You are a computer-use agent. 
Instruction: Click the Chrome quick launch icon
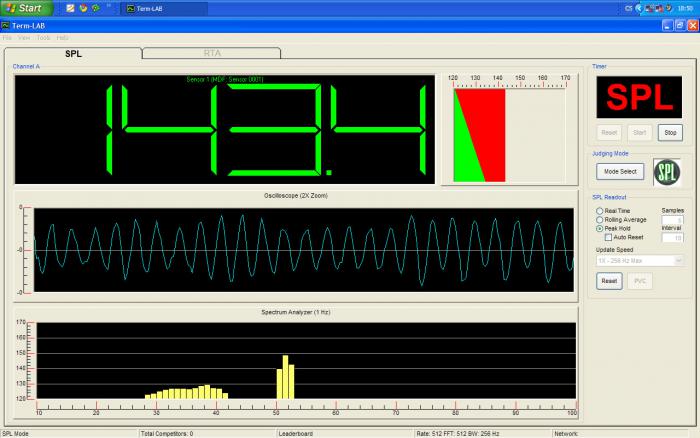[83, 7]
